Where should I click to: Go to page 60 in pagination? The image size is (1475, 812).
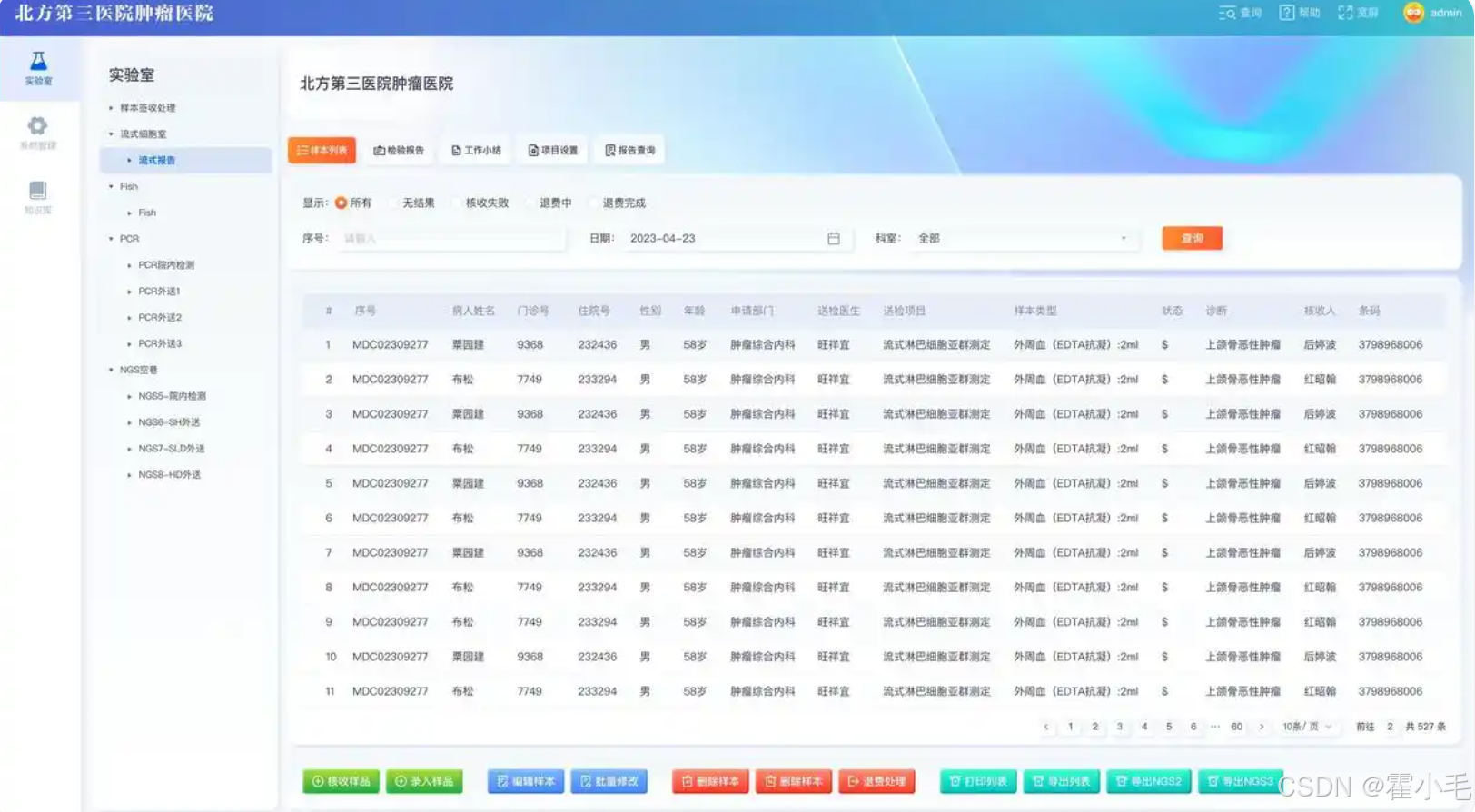tap(1236, 727)
